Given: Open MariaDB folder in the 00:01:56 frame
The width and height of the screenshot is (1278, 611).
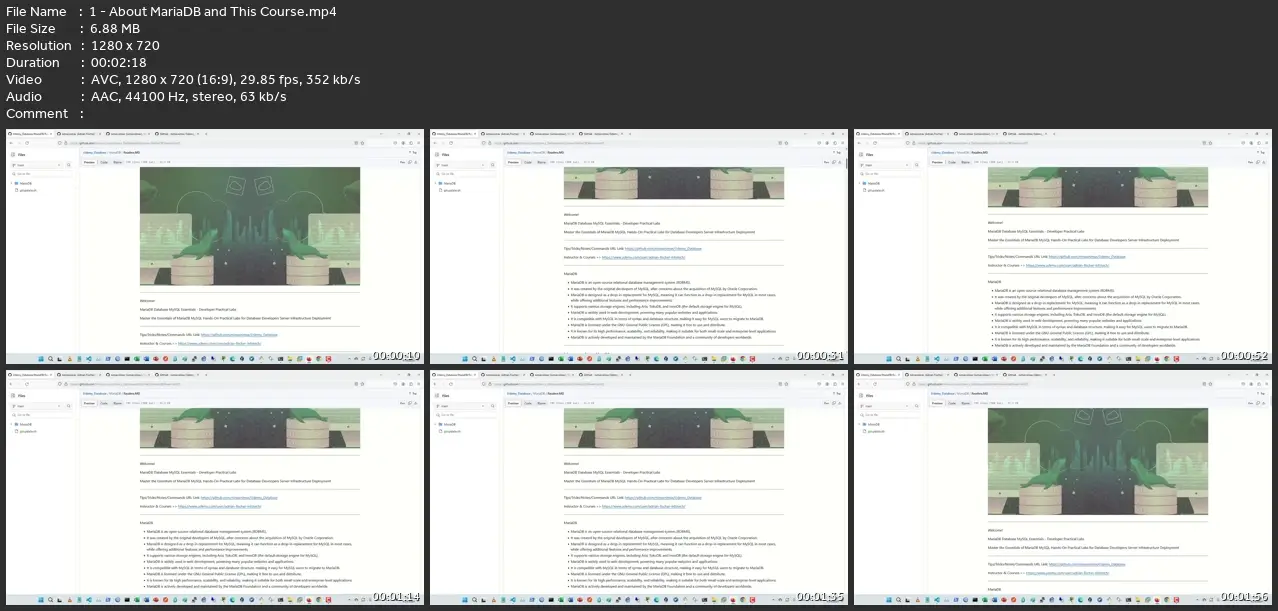Looking at the screenshot, I should coord(873,424).
